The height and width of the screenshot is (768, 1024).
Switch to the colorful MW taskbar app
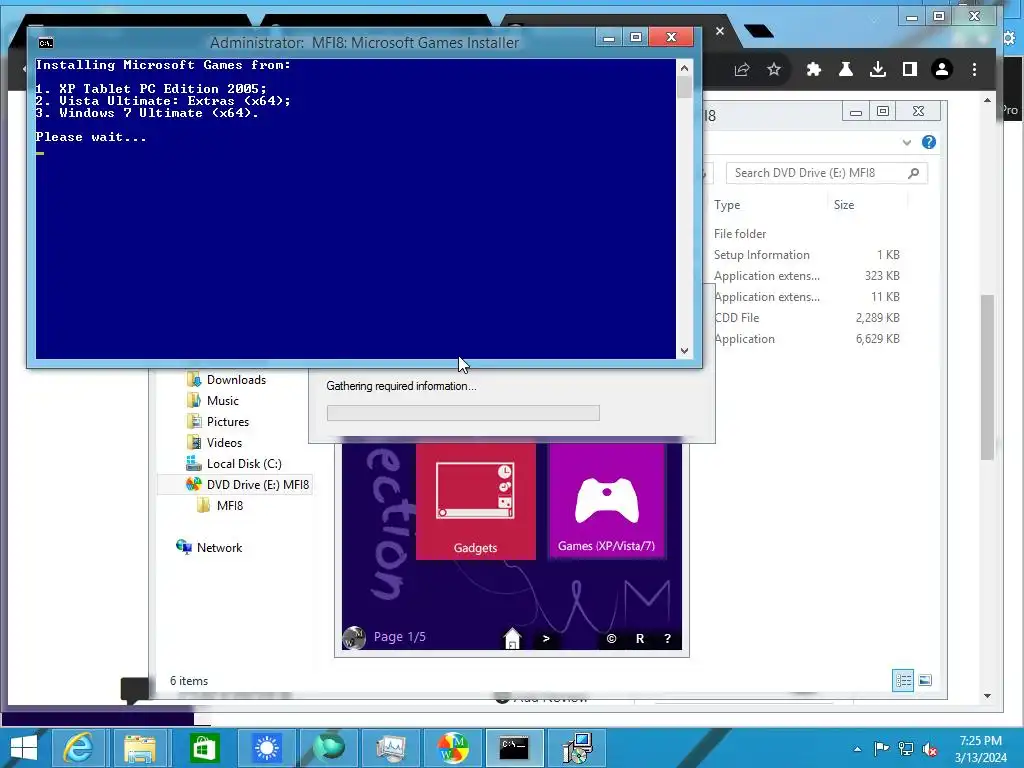(x=453, y=748)
